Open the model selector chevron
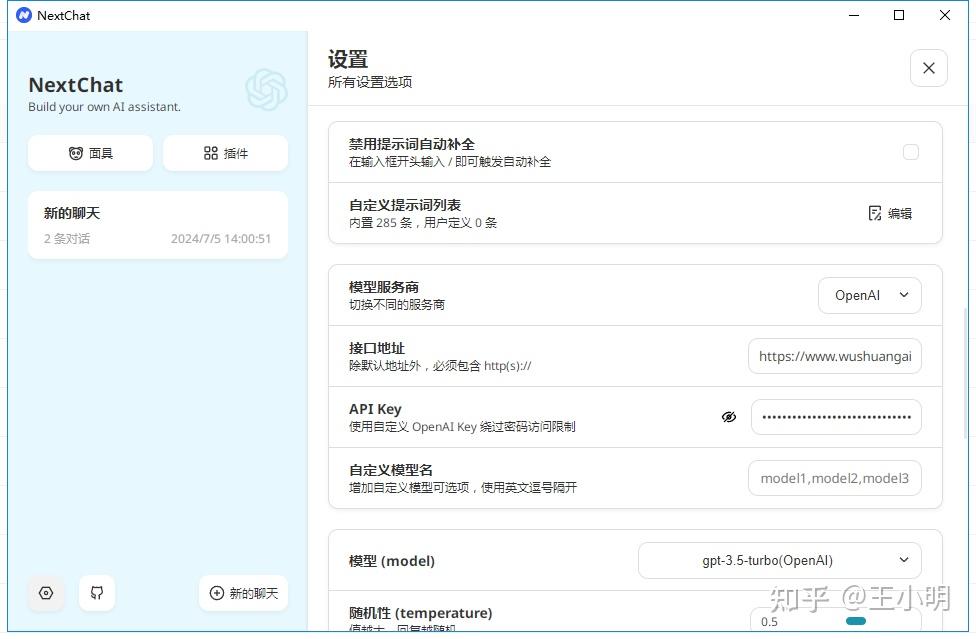Screen dimensions: 976x639 pos(902,561)
